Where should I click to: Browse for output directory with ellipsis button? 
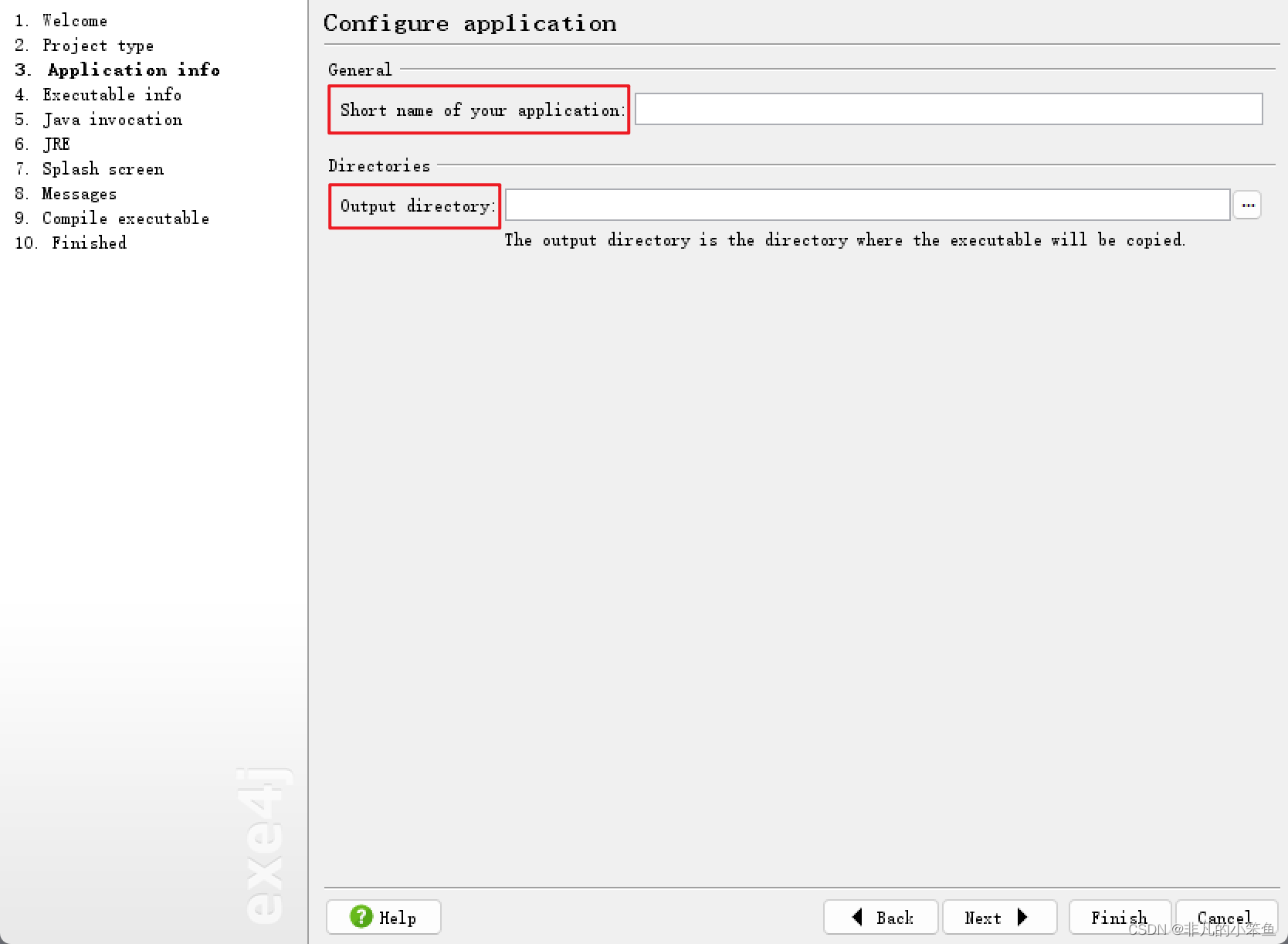(1247, 205)
